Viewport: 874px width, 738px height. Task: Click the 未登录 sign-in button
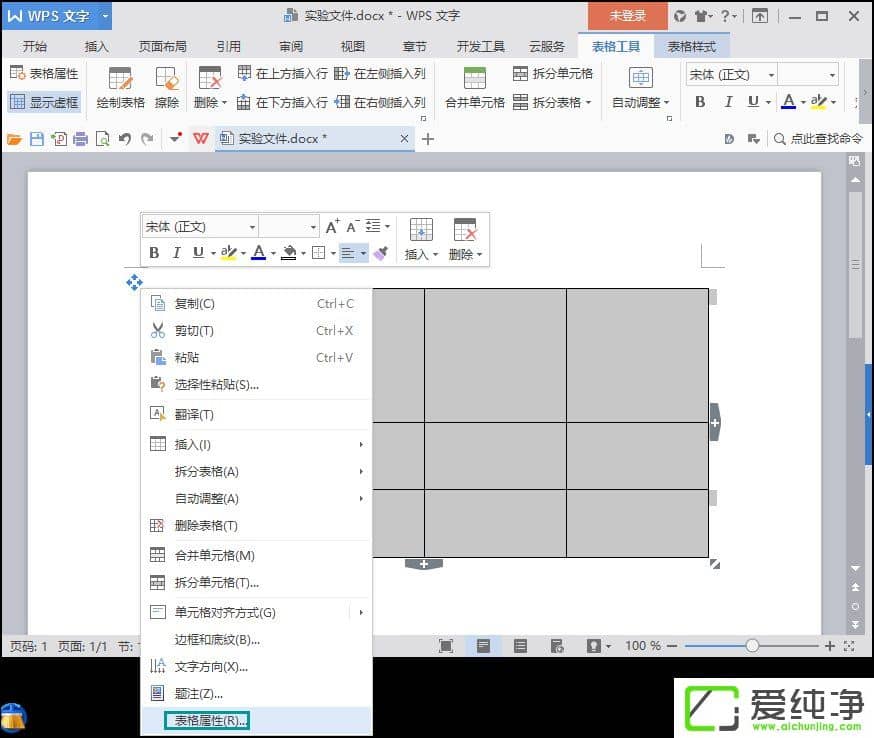pos(627,16)
